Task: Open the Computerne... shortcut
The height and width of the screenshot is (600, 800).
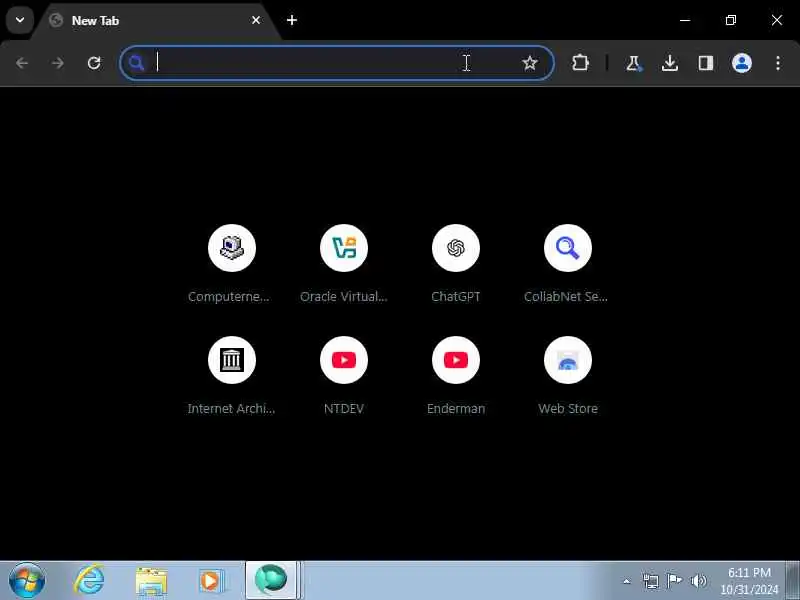Action: [x=232, y=265]
